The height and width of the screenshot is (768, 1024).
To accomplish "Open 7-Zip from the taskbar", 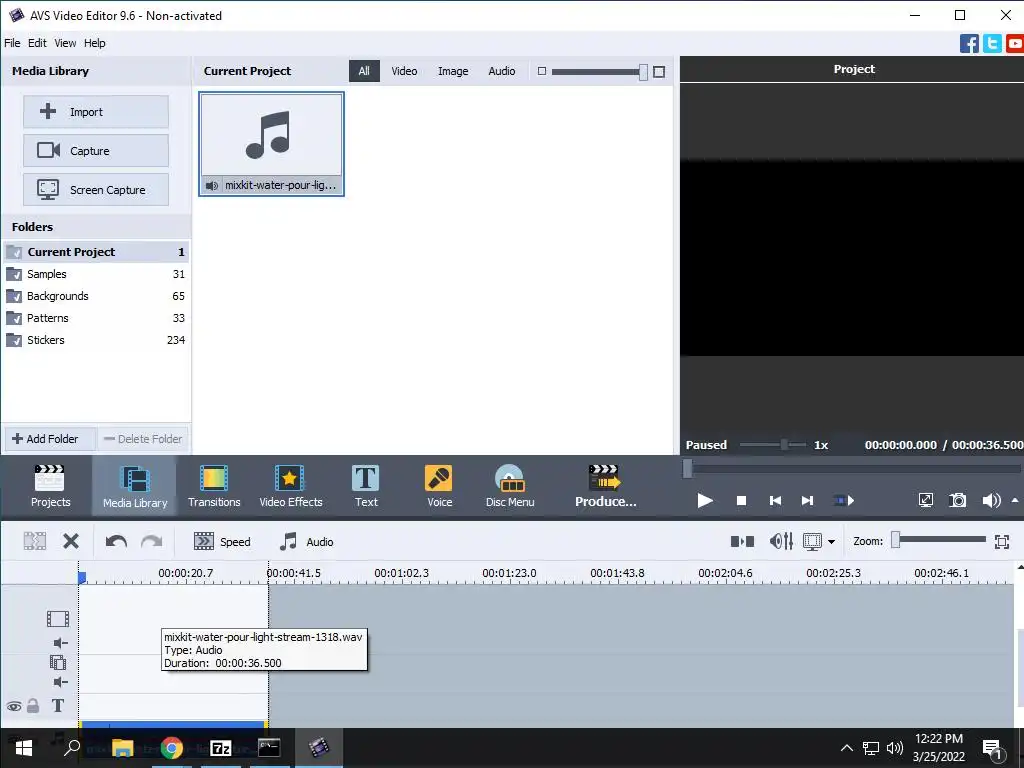I will click(221, 748).
